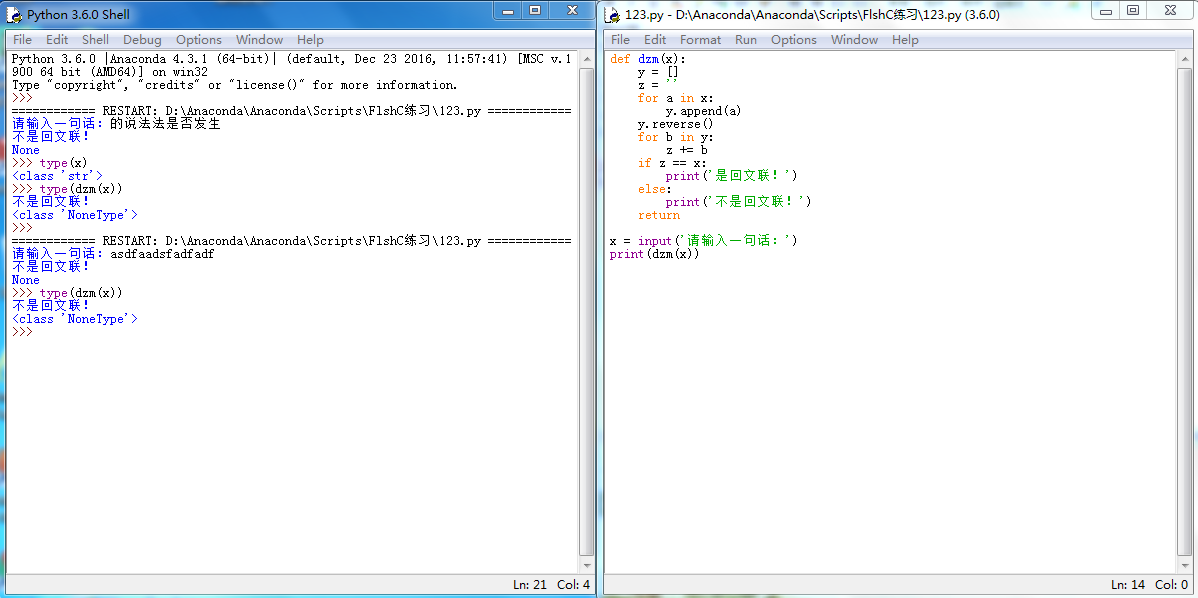Open the Help menu in the 123.py editor
The width and height of the screenshot is (1198, 598).
click(x=905, y=40)
